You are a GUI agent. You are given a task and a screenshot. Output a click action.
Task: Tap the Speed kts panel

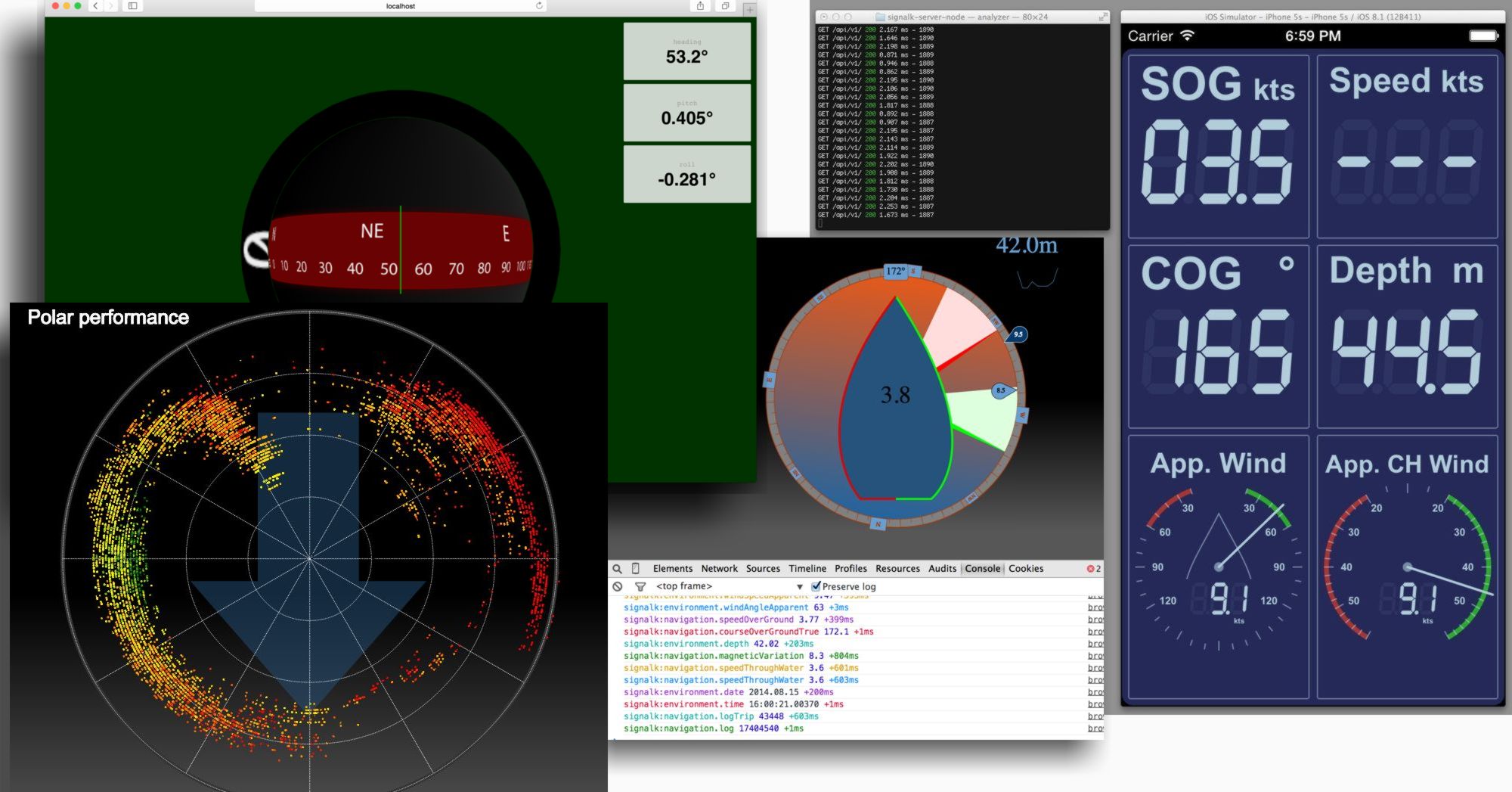tap(1407, 146)
